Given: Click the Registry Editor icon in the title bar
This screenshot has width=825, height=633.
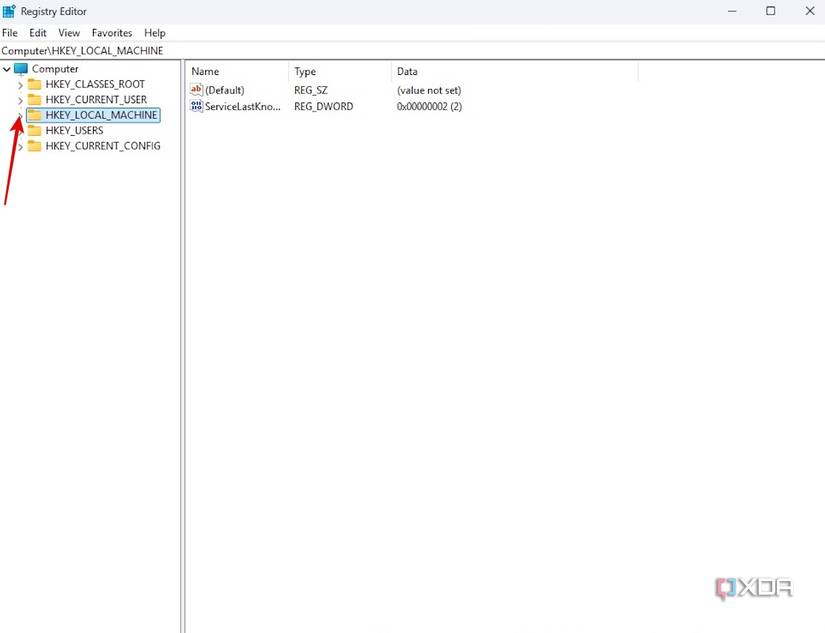Looking at the screenshot, I should [x=9, y=10].
